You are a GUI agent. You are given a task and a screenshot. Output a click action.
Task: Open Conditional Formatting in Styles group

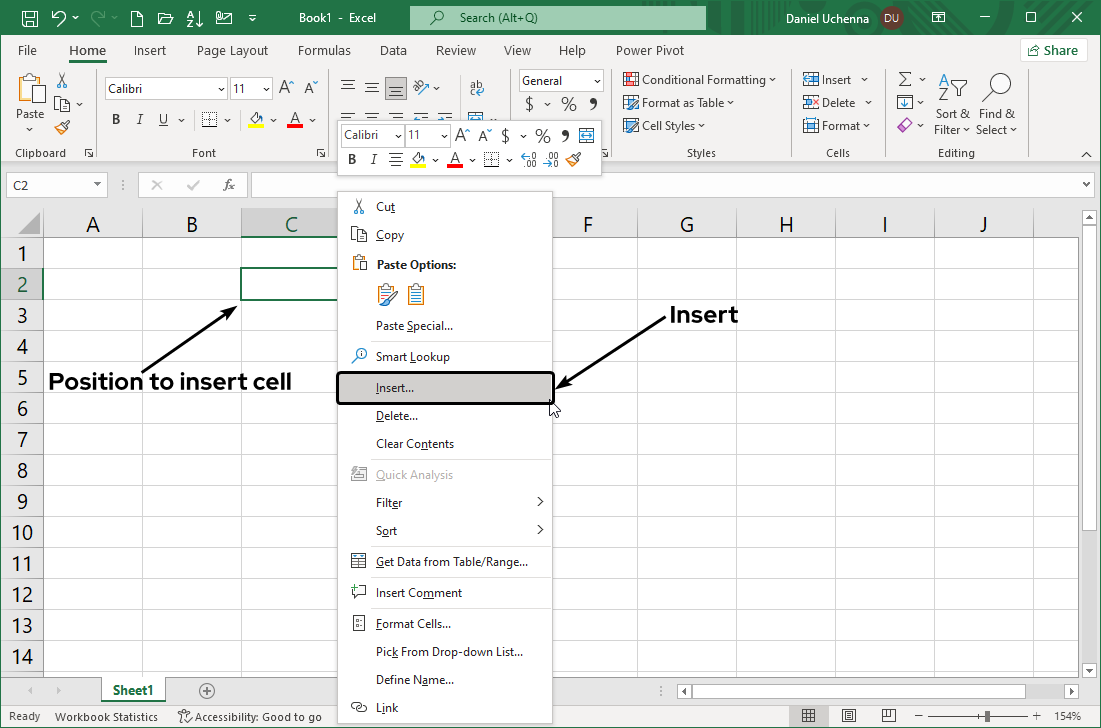pyautogui.click(x=700, y=80)
